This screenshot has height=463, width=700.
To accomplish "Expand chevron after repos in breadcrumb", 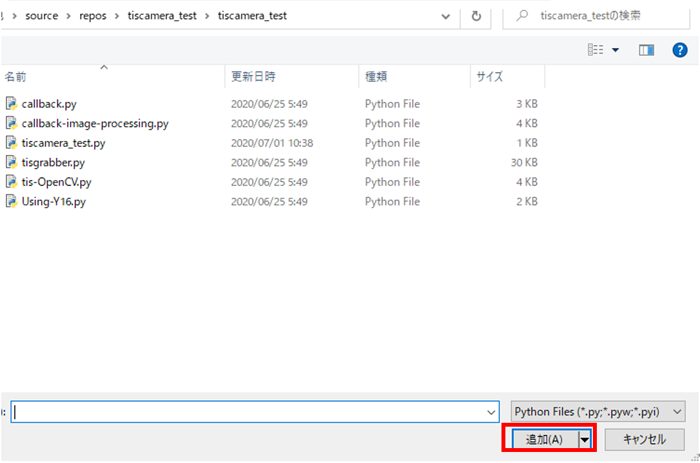I will [117, 16].
